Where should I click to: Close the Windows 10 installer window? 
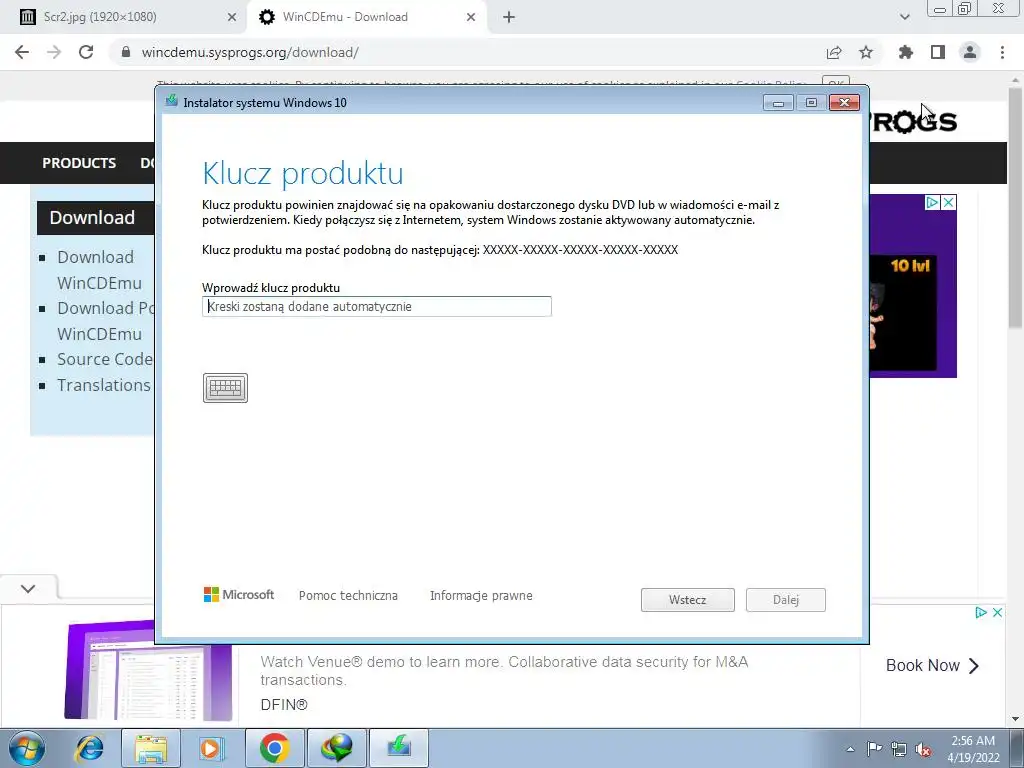coord(844,103)
